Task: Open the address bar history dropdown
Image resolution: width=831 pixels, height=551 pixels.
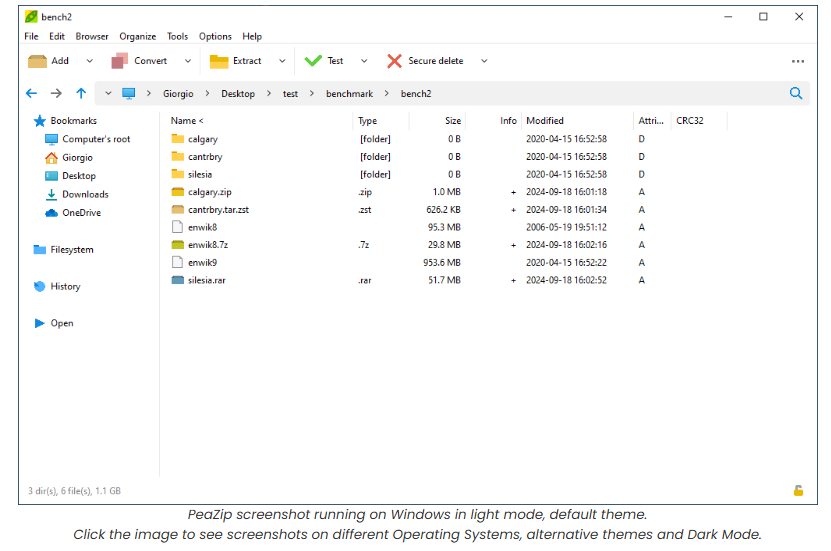Action: 108,93
